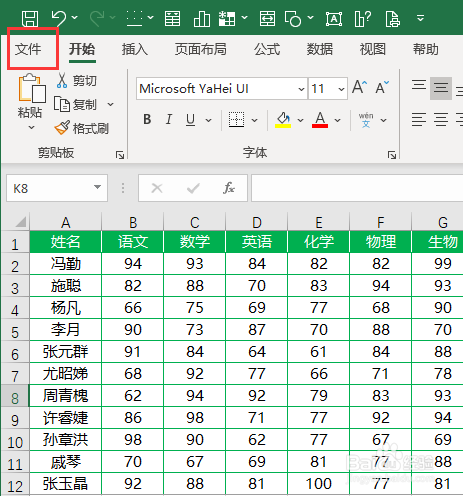
Task: Click the center horizontally icon
Action: 441,119
